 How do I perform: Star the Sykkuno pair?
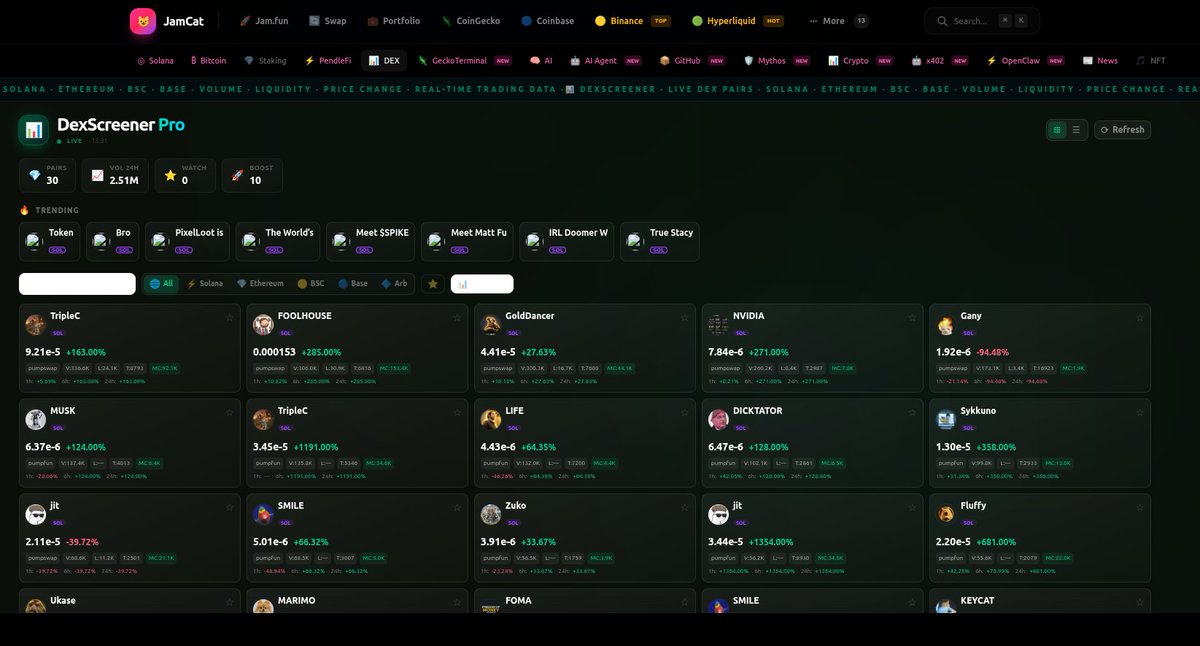[1140, 412]
